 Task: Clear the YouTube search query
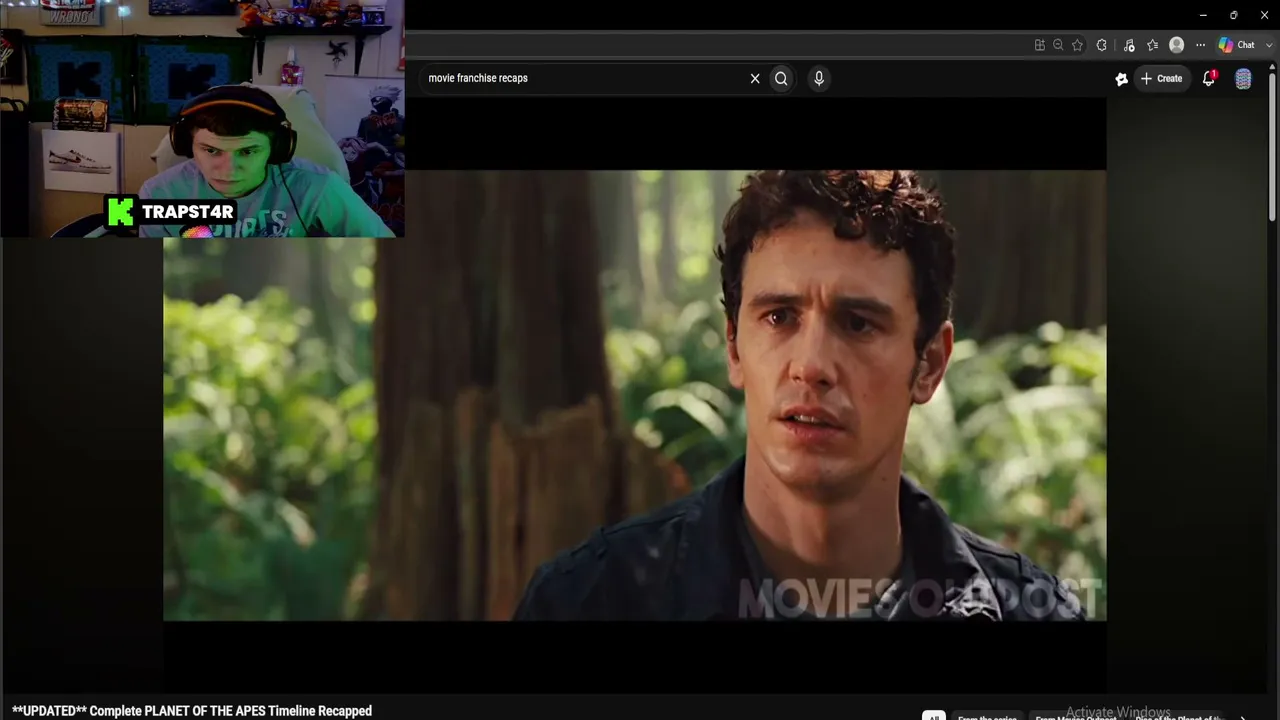tap(755, 78)
